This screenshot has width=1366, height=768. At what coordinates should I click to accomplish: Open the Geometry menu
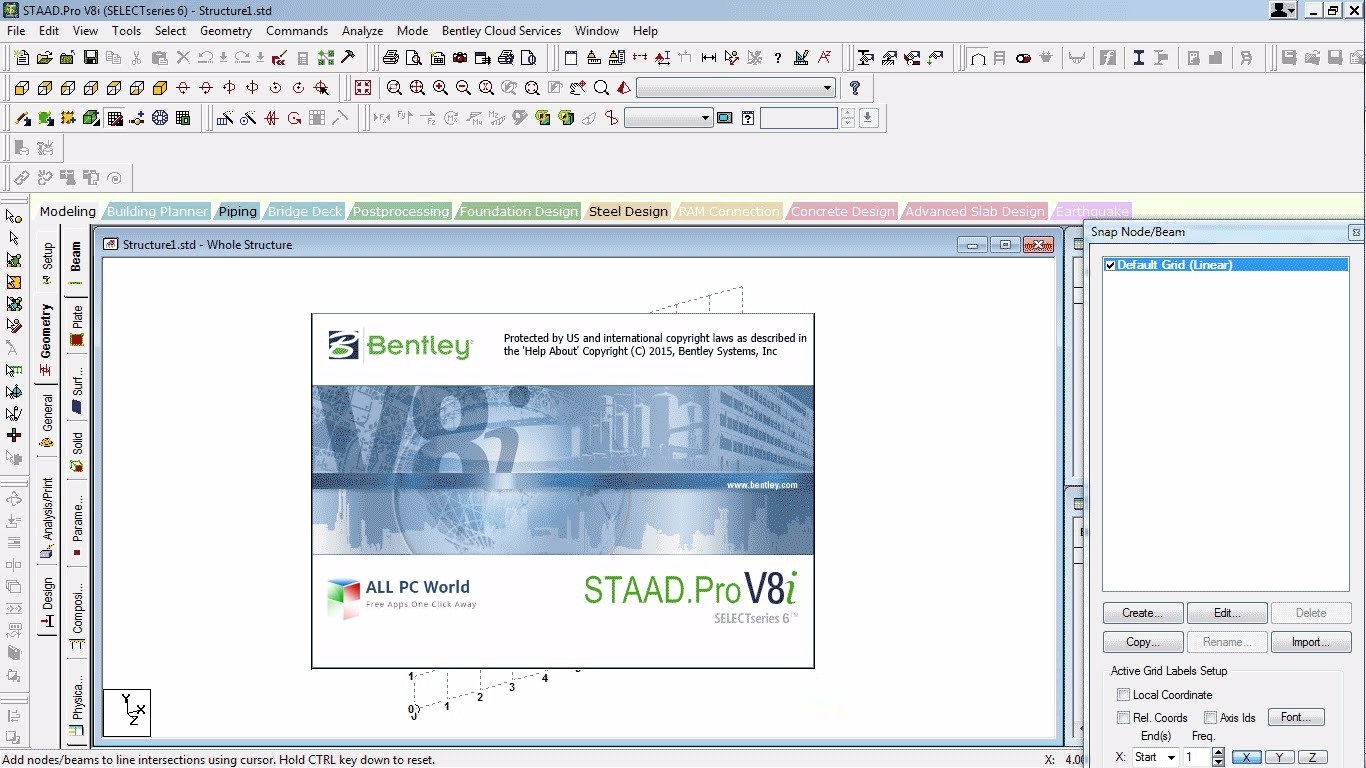point(226,31)
